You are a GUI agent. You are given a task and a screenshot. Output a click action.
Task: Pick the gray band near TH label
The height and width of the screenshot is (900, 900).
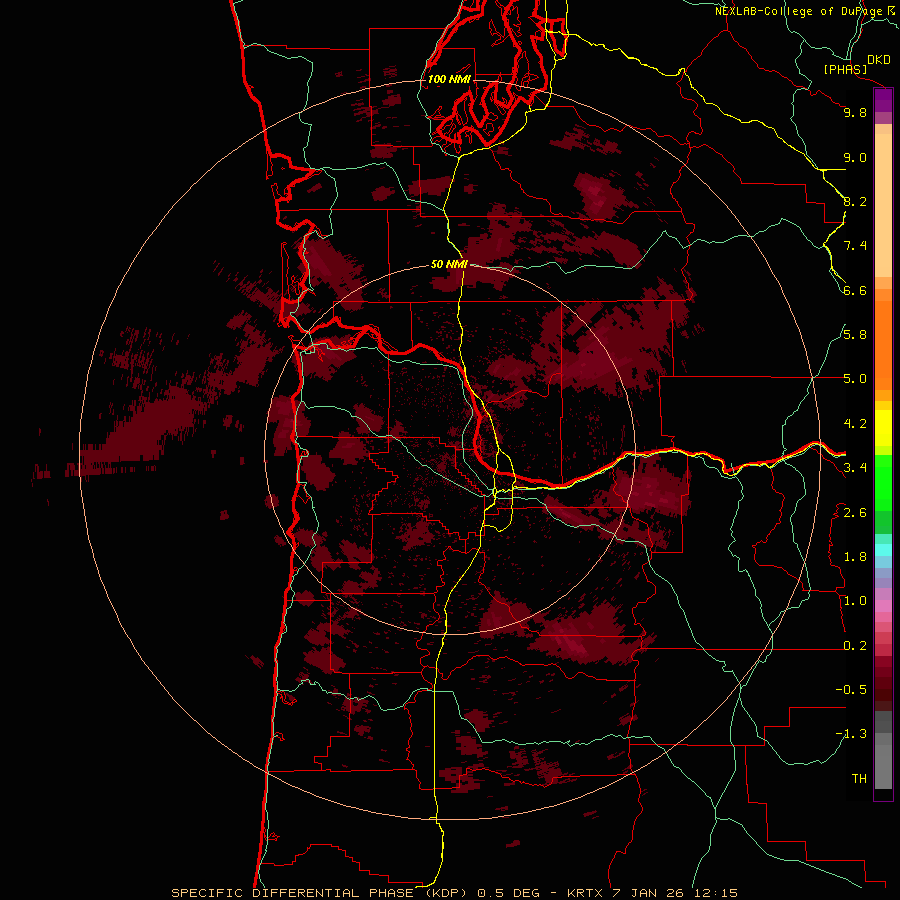(883, 766)
